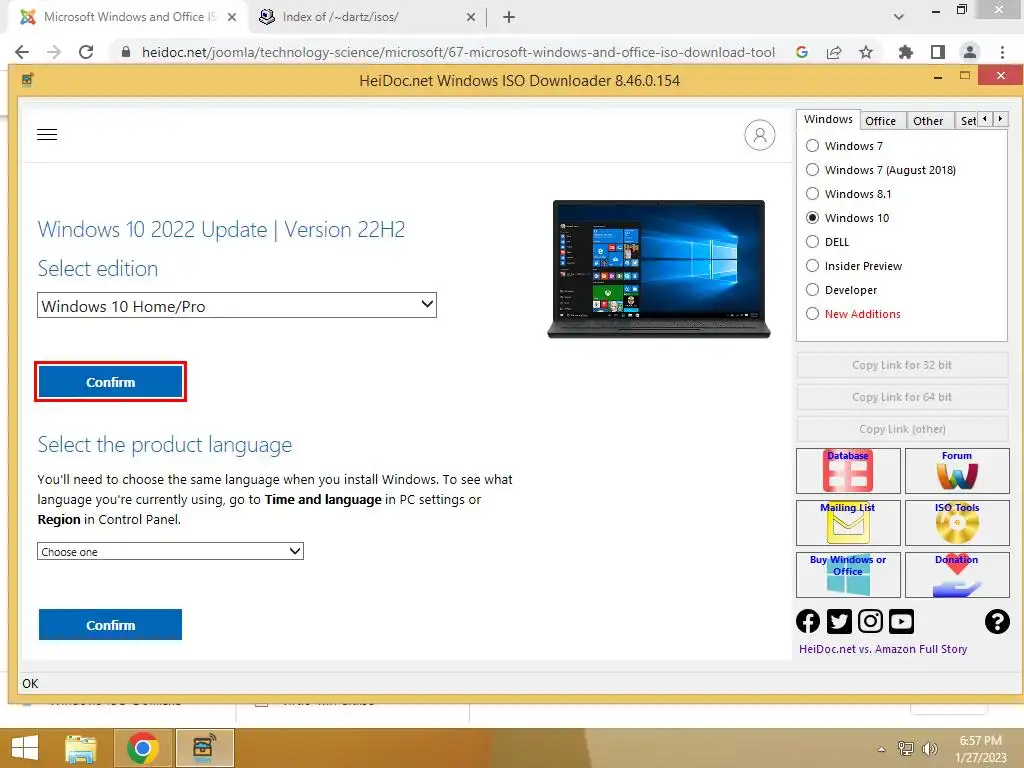This screenshot has height=768, width=1024.
Task: Click Copy Link for 64 bit
Action: click(x=902, y=397)
